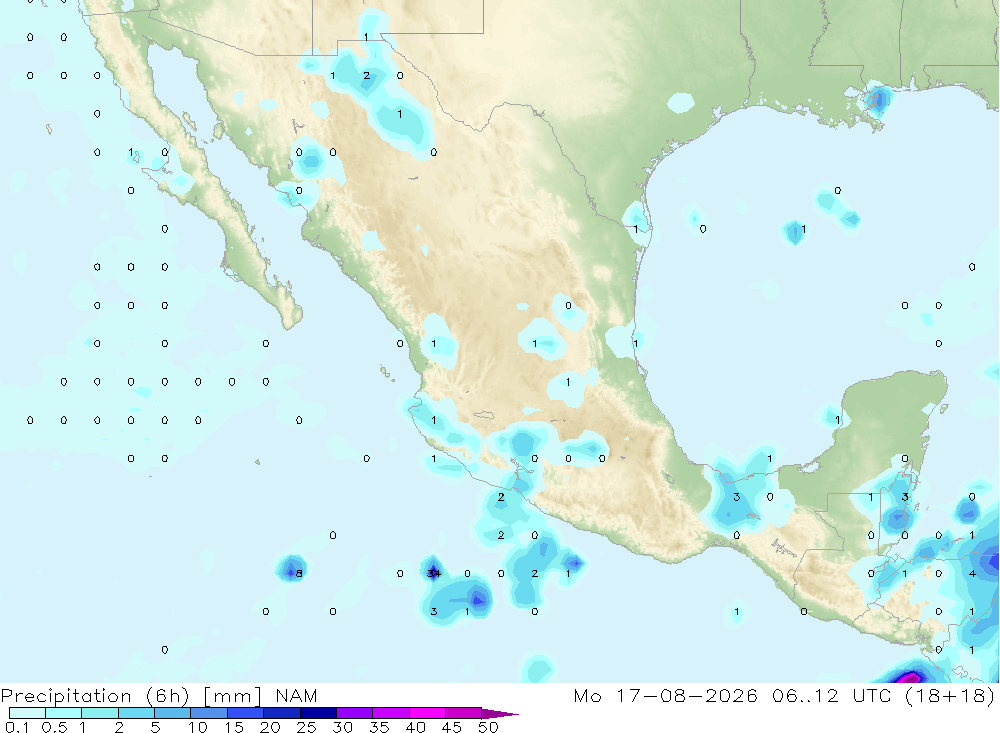Screen dimensions: 1000x733
Task: Click the '25' legend scale label
Action: [x=306, y=727]
